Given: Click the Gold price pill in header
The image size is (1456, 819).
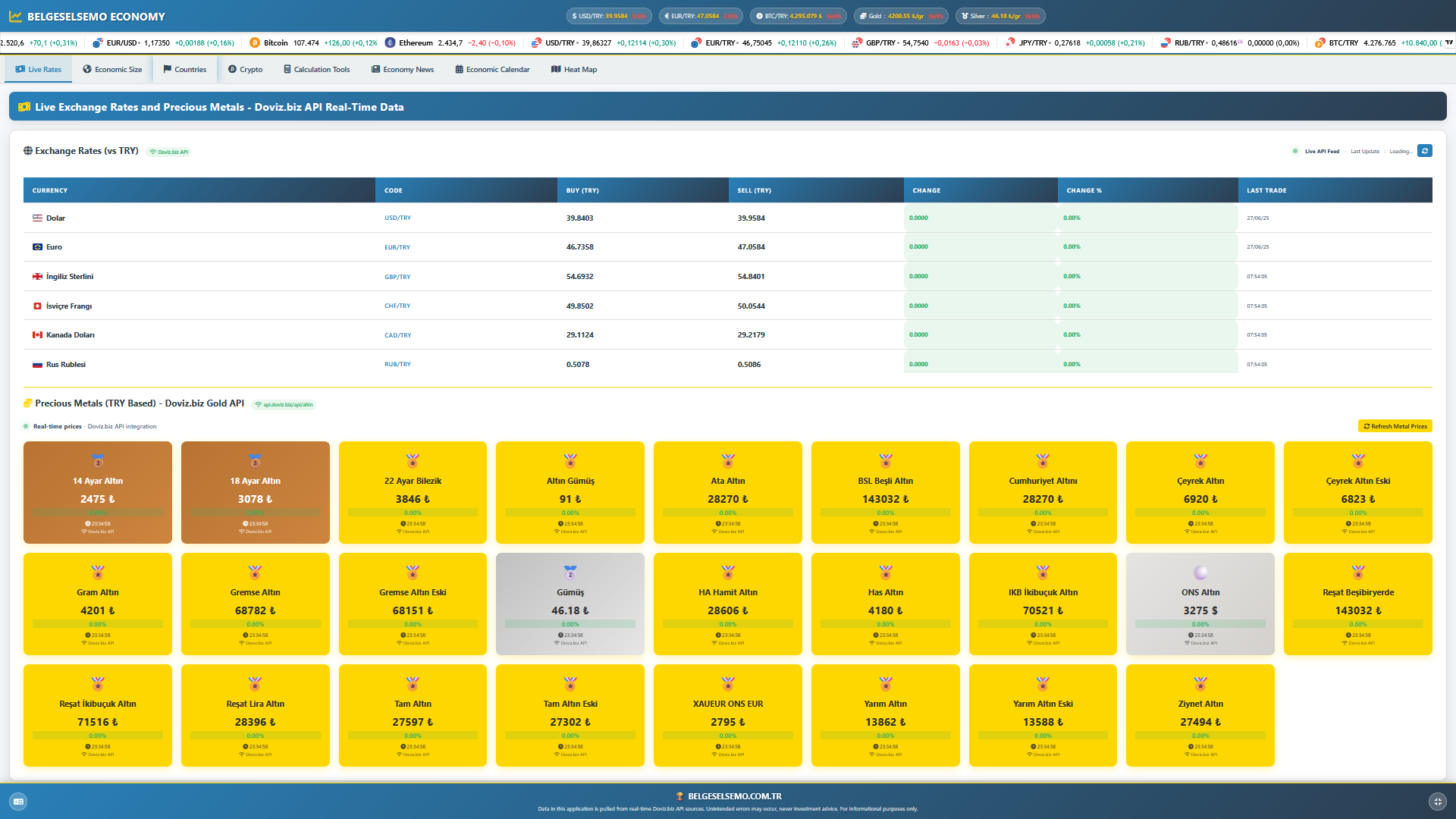Looking at the screenshot, I should point(901,16).
